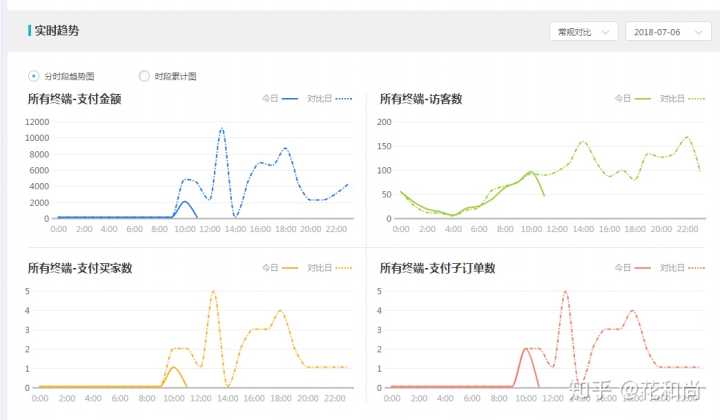Toggle 对比日 legend in 支付金额 chart
Viewport: 720px width, 420px height.
[330, 99]
